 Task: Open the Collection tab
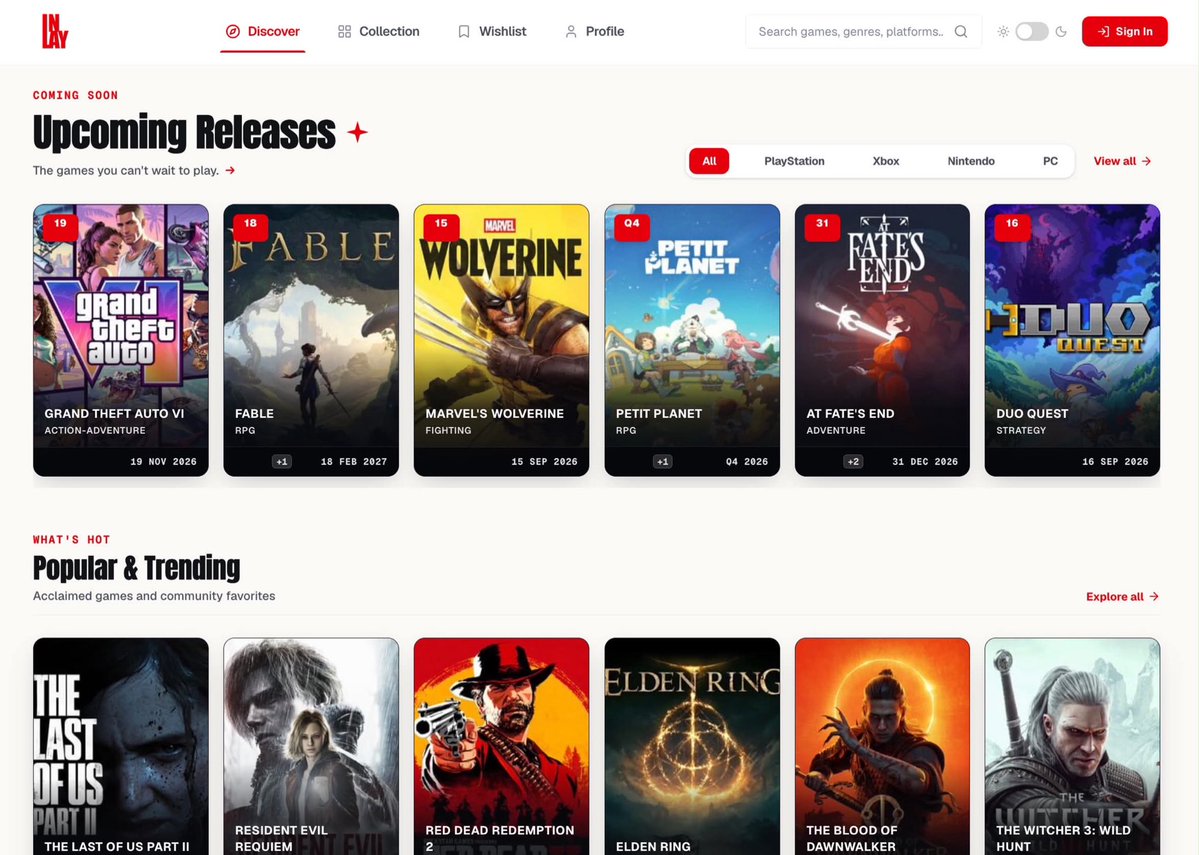point(379,31)
